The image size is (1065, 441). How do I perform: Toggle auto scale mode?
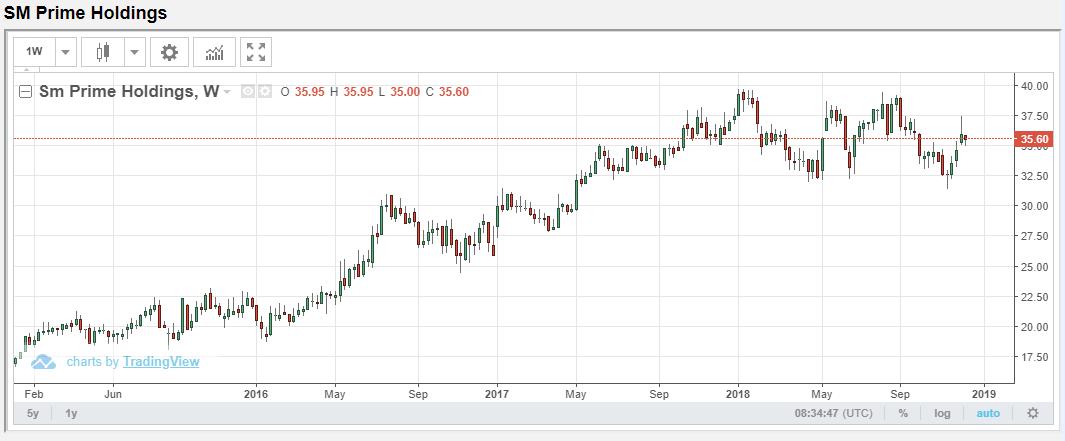pyautogui.click(x=988, y=413)
